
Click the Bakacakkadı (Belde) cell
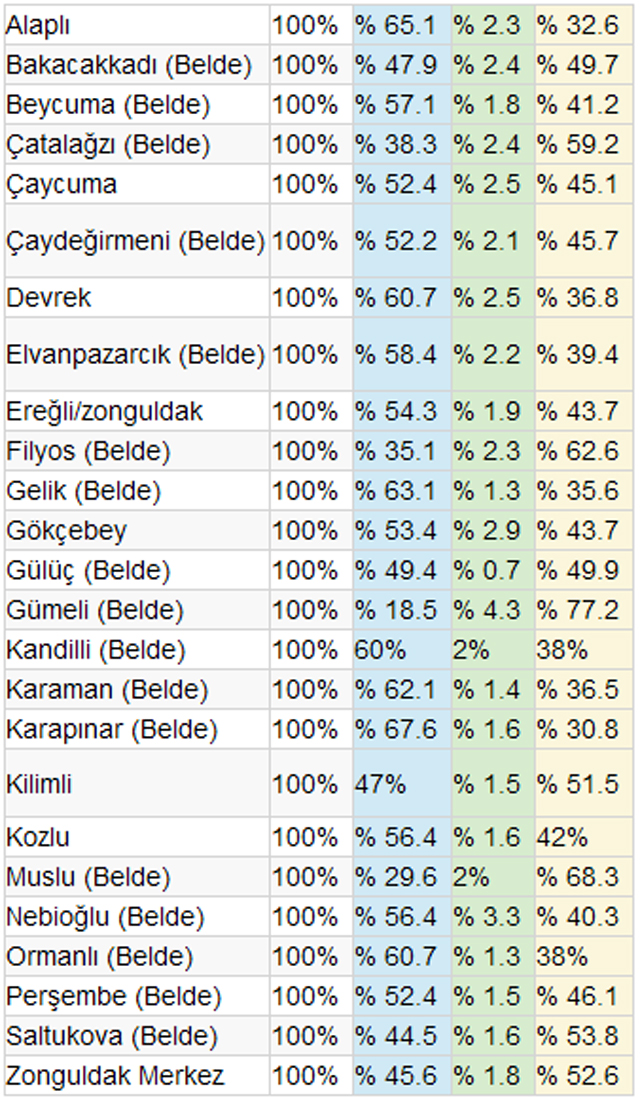(x=137, y=65)
